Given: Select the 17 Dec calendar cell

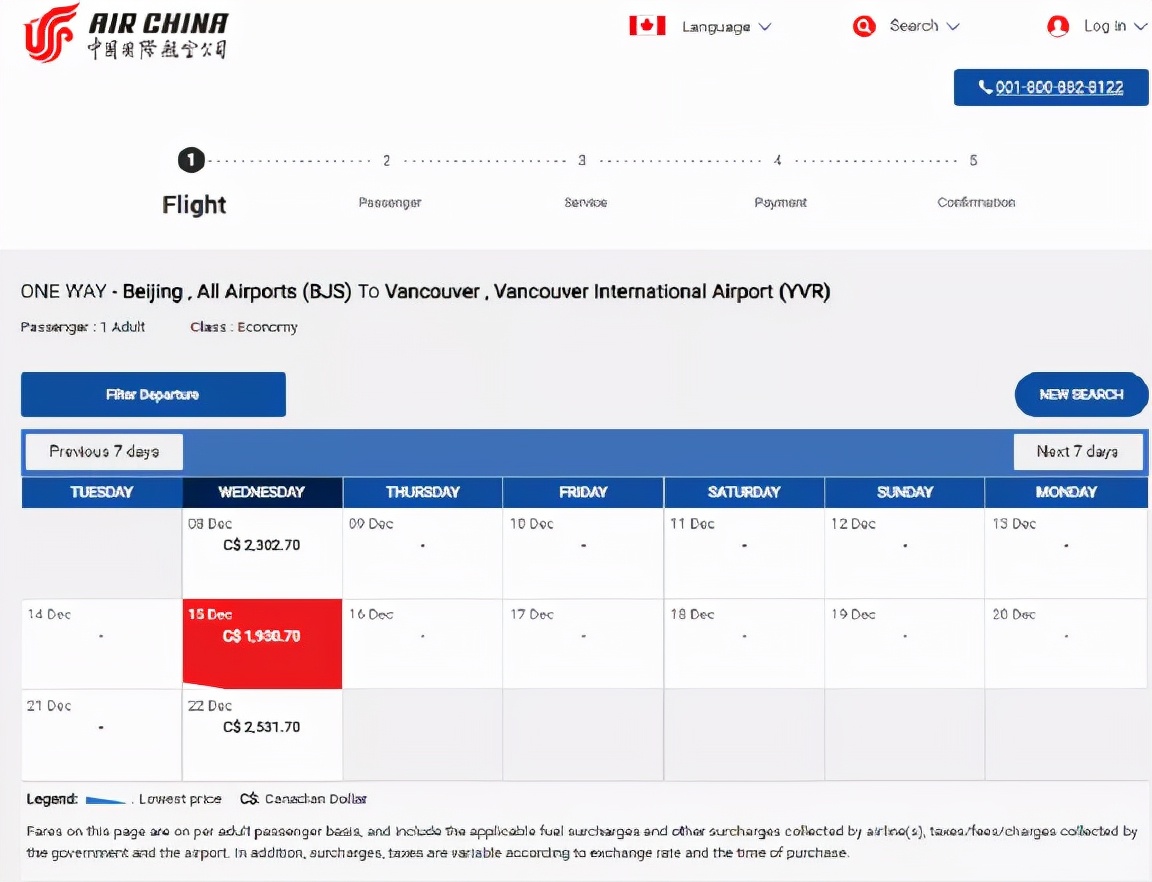Looking at the screenshot, I should click(583, 644).
